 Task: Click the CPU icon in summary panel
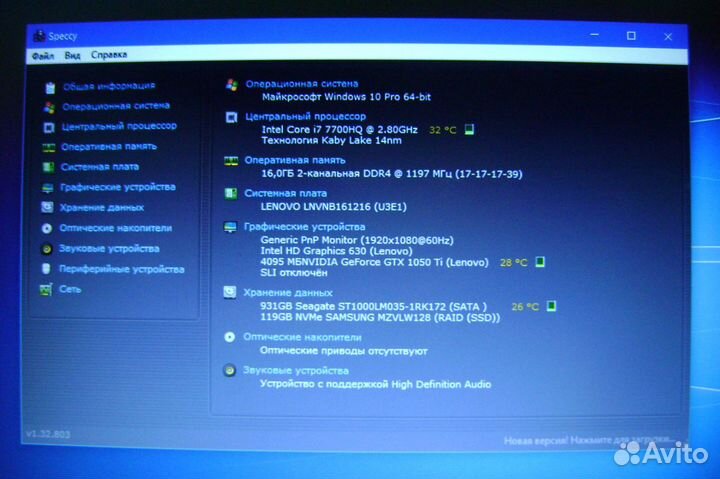pyautogui.click(x=231, y=117)
